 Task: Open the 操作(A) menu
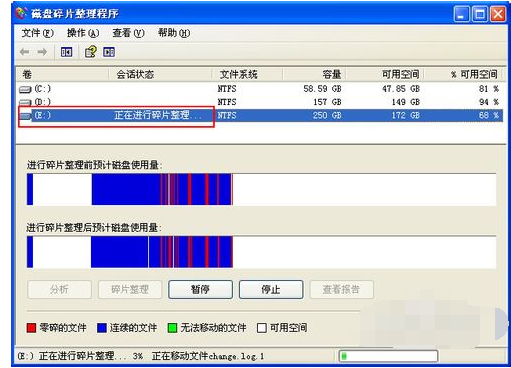click(x=83, y=33)
